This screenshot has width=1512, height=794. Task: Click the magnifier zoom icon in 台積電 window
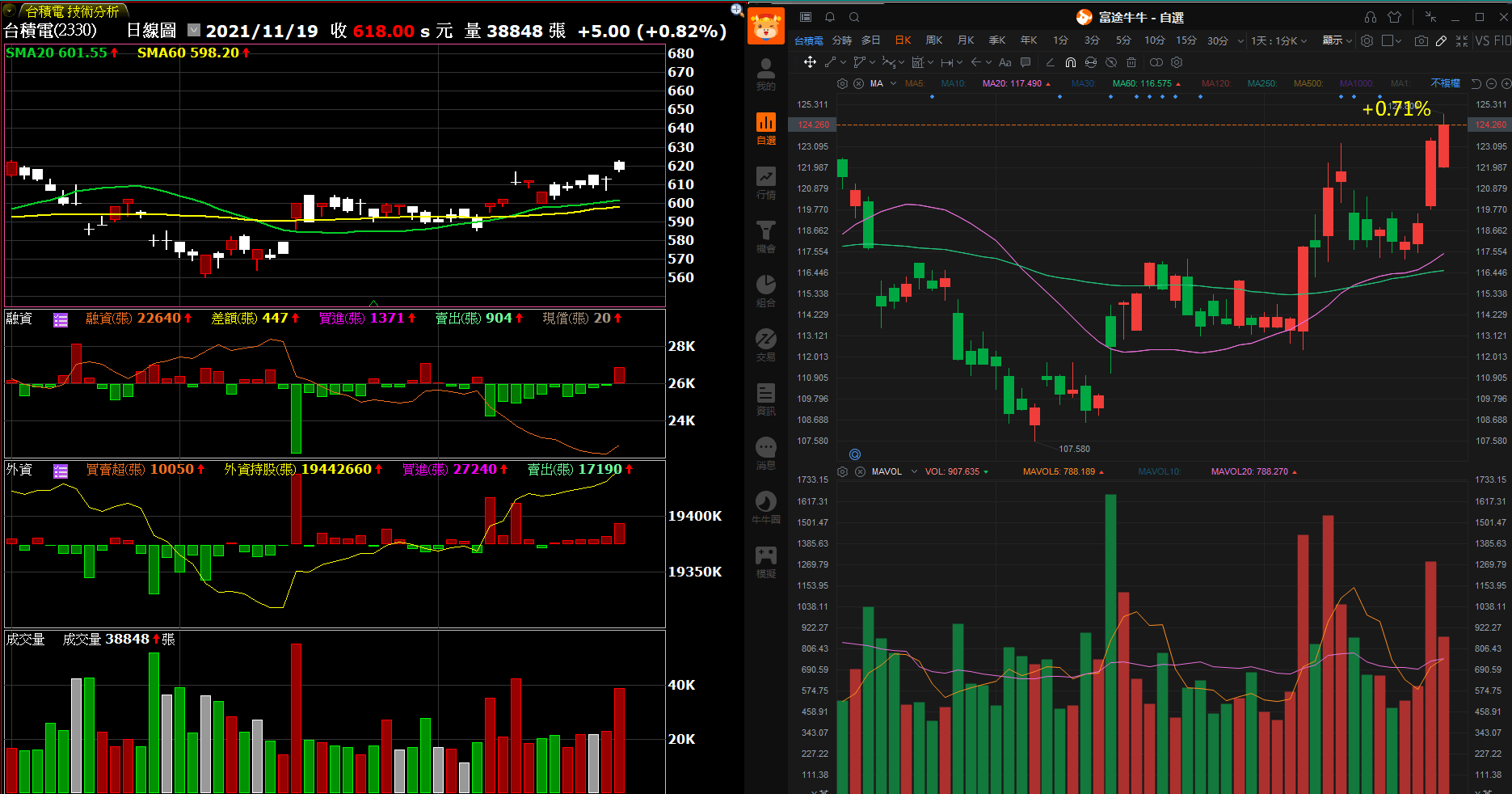(737, 10)
